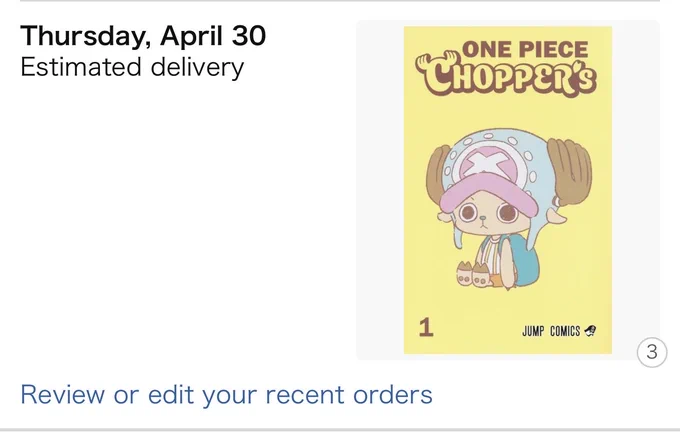Open the Review or edit your recent orders link
The image size is (680, 436).
pos(226,395)
